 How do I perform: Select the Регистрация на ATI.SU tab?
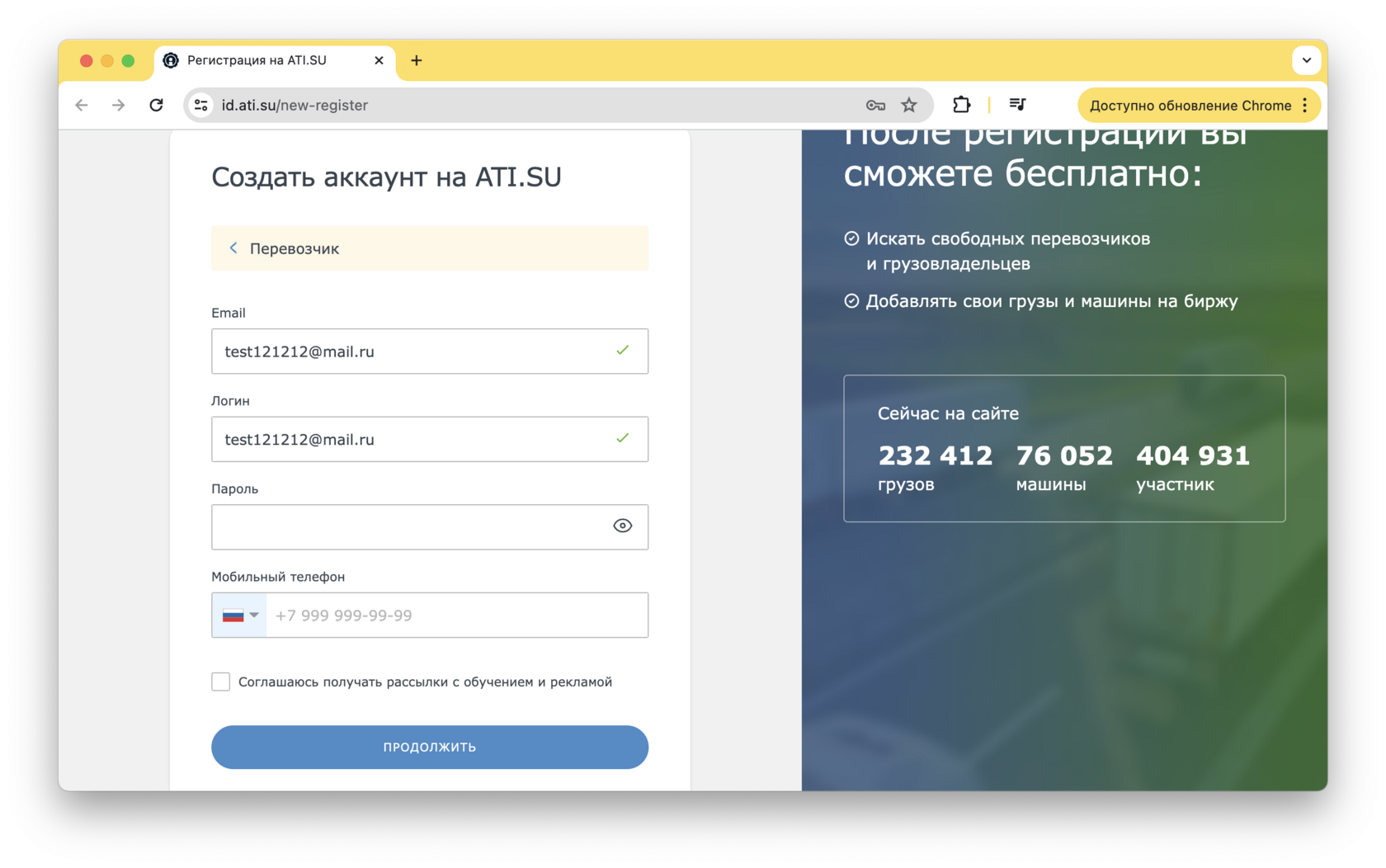click(264, 60)
